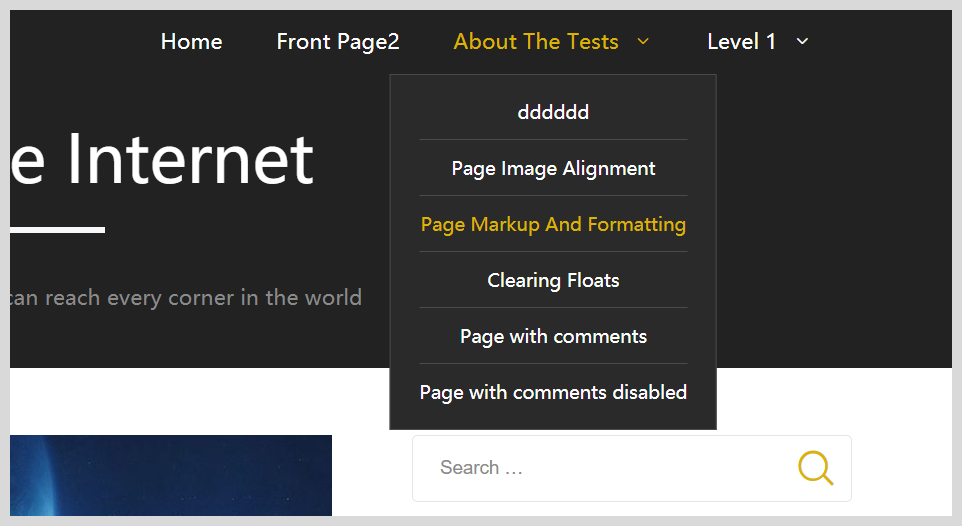Choose Clearing Floats from submenu
The width and height of the screenshot is (962, 526).
click(x=553, y=280)
